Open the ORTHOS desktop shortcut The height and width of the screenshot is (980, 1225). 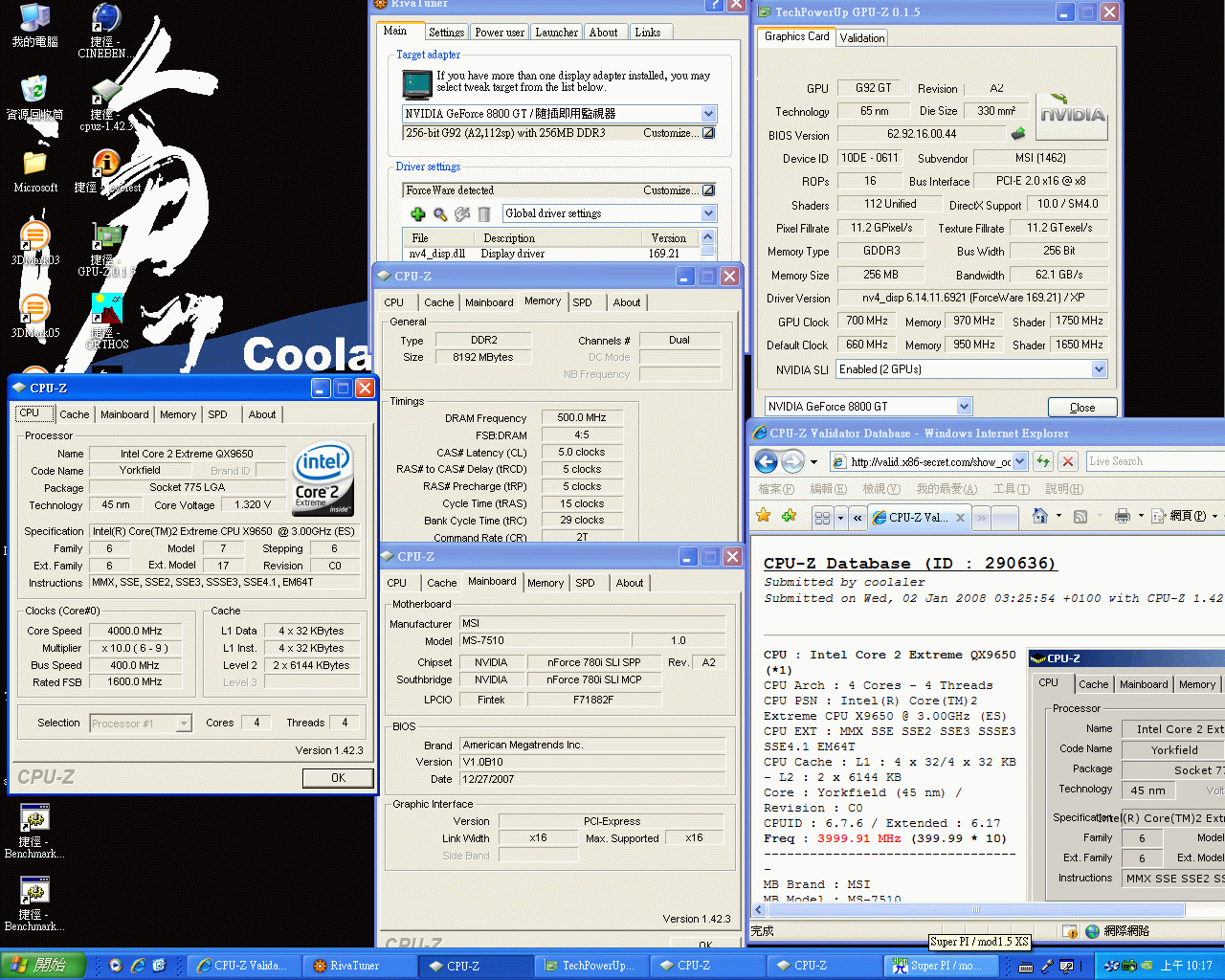(106, 321)
